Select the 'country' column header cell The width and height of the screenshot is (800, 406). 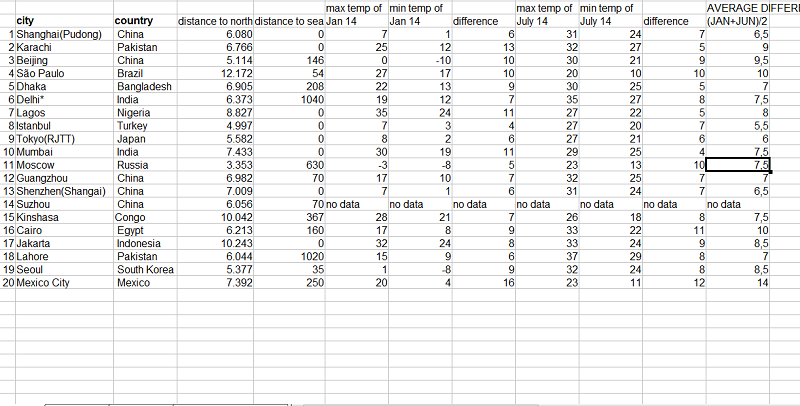(145, 21)
